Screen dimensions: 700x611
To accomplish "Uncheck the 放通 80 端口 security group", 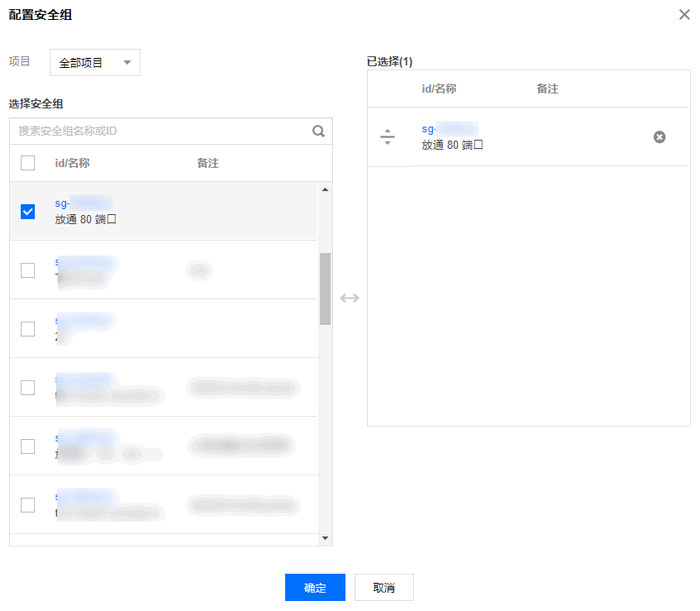I will (x=28, y=211).
